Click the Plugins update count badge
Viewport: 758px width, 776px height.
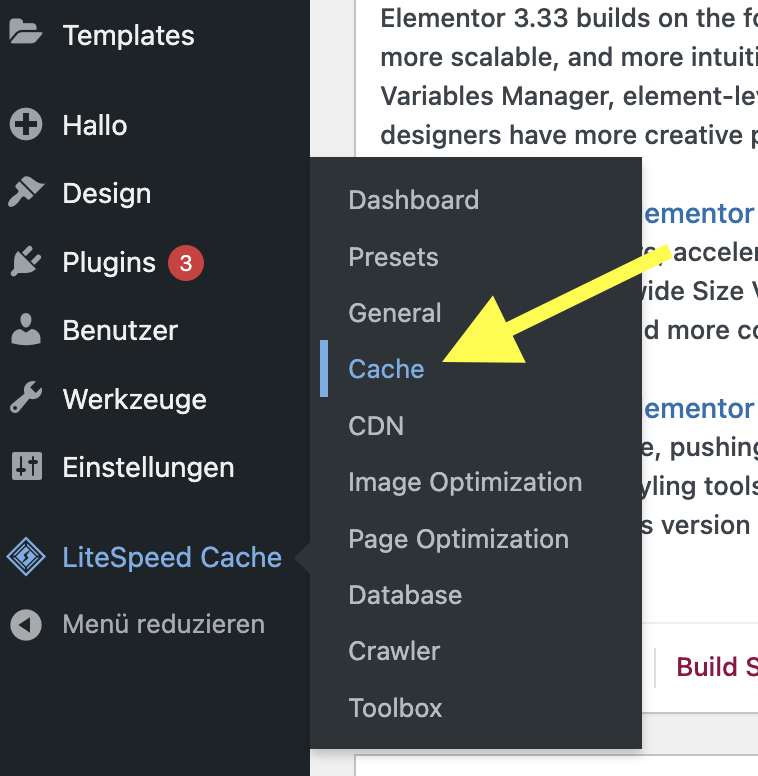coord(186,263)
